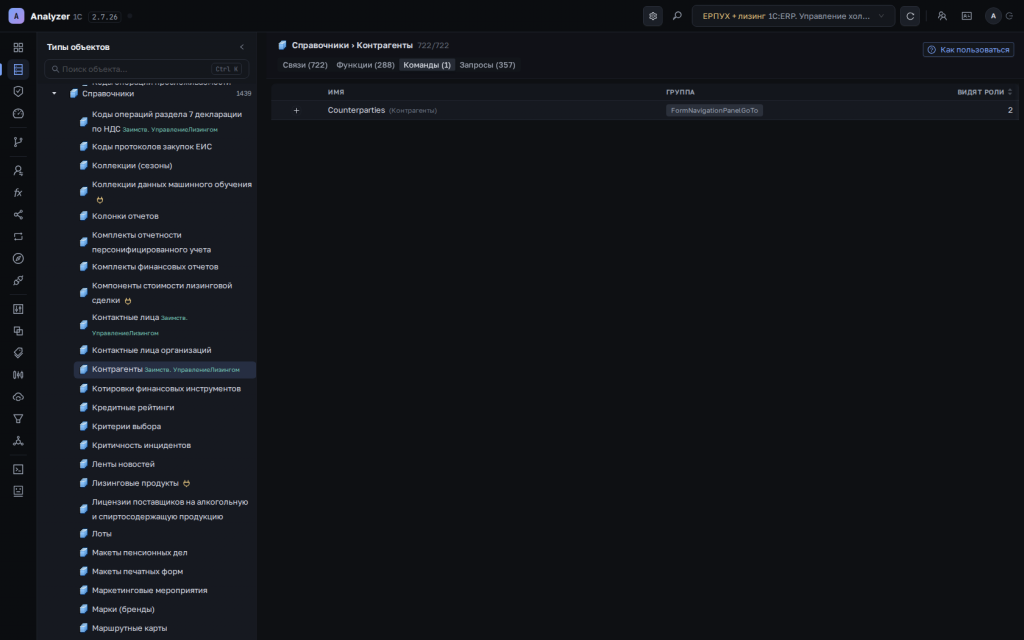Select Лизинговые продукты in the tree
The image size is (1024, 640).
(135, 483)
